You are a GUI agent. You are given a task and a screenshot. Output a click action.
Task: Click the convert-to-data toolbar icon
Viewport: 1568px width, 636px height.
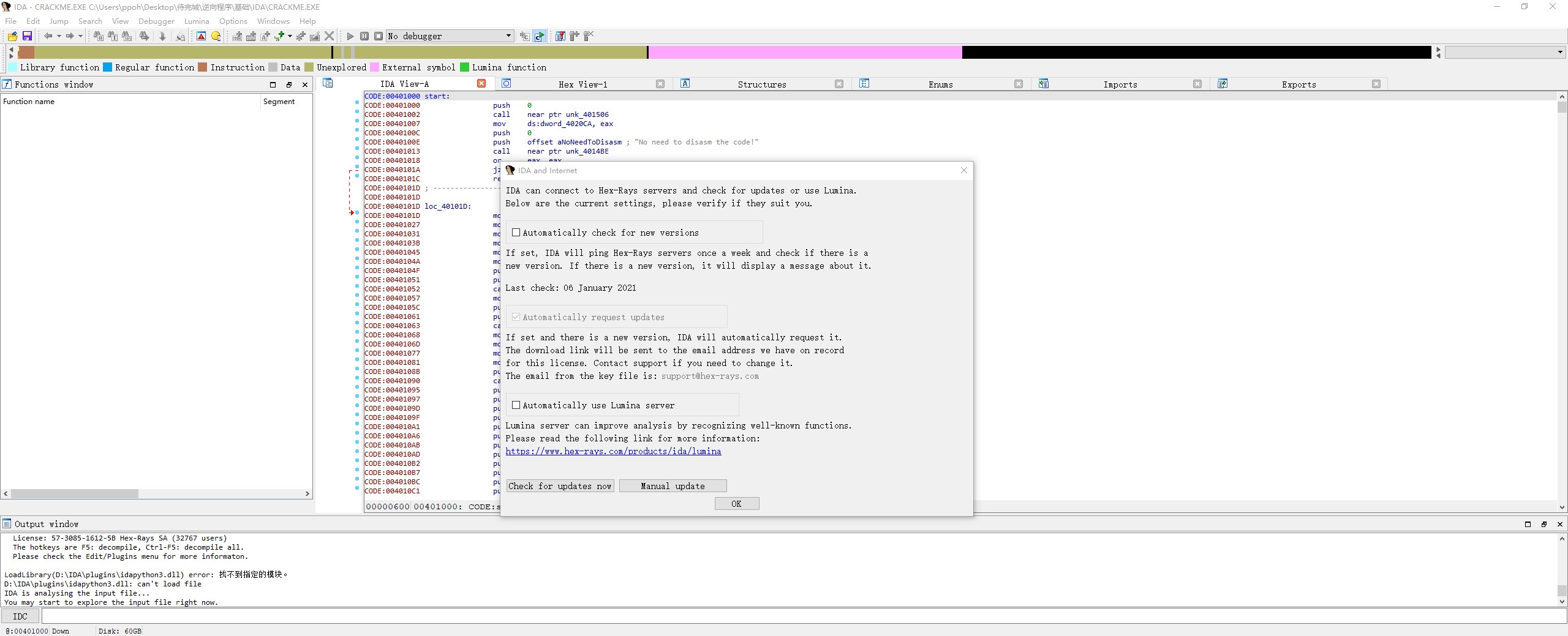click(x=251, y=36)
